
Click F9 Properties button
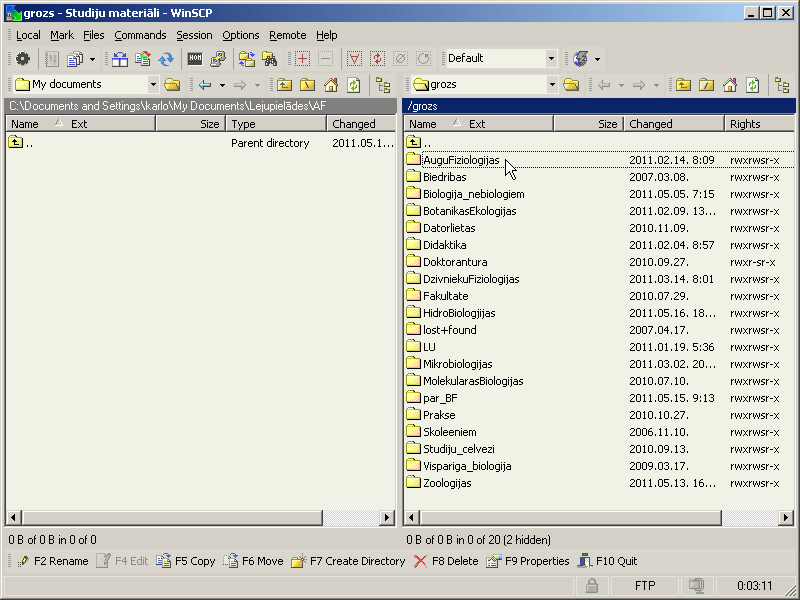coord(528,561)
